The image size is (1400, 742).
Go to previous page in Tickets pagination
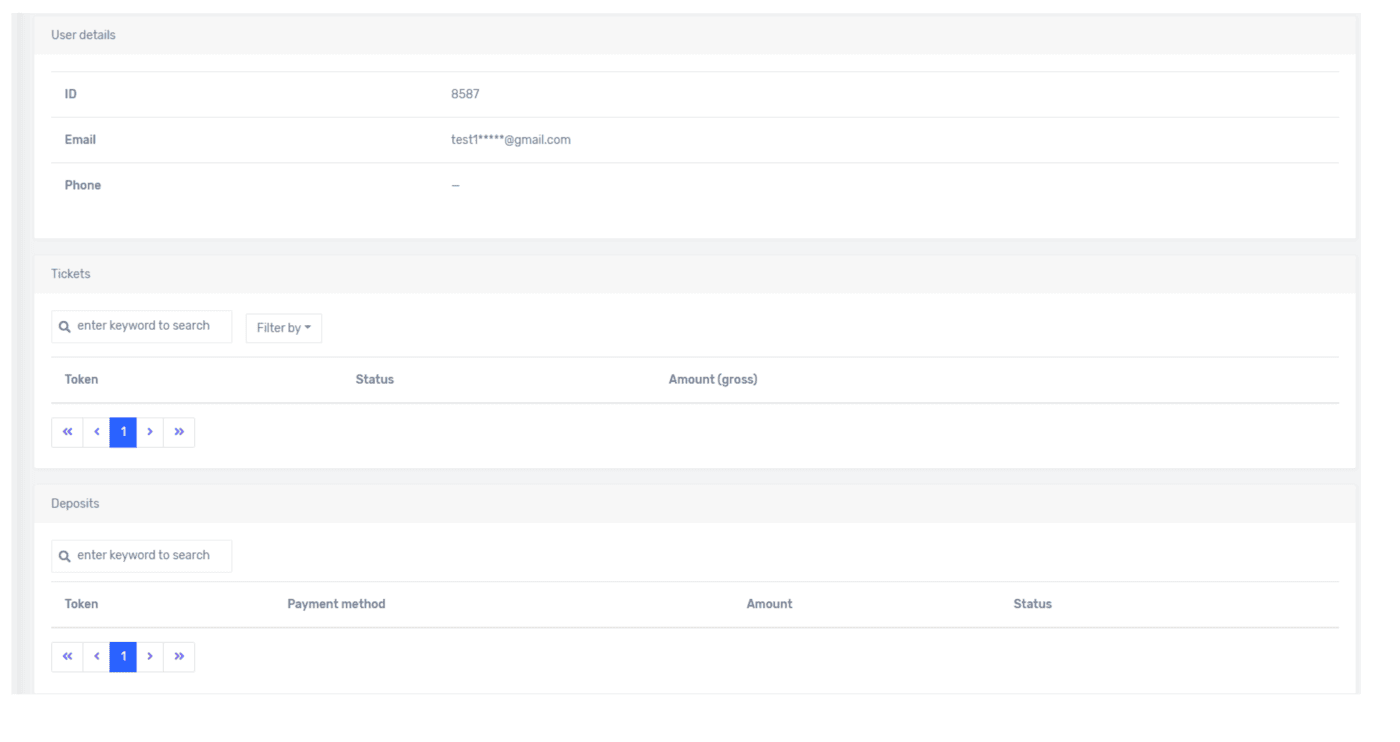(x=97, y=432)
